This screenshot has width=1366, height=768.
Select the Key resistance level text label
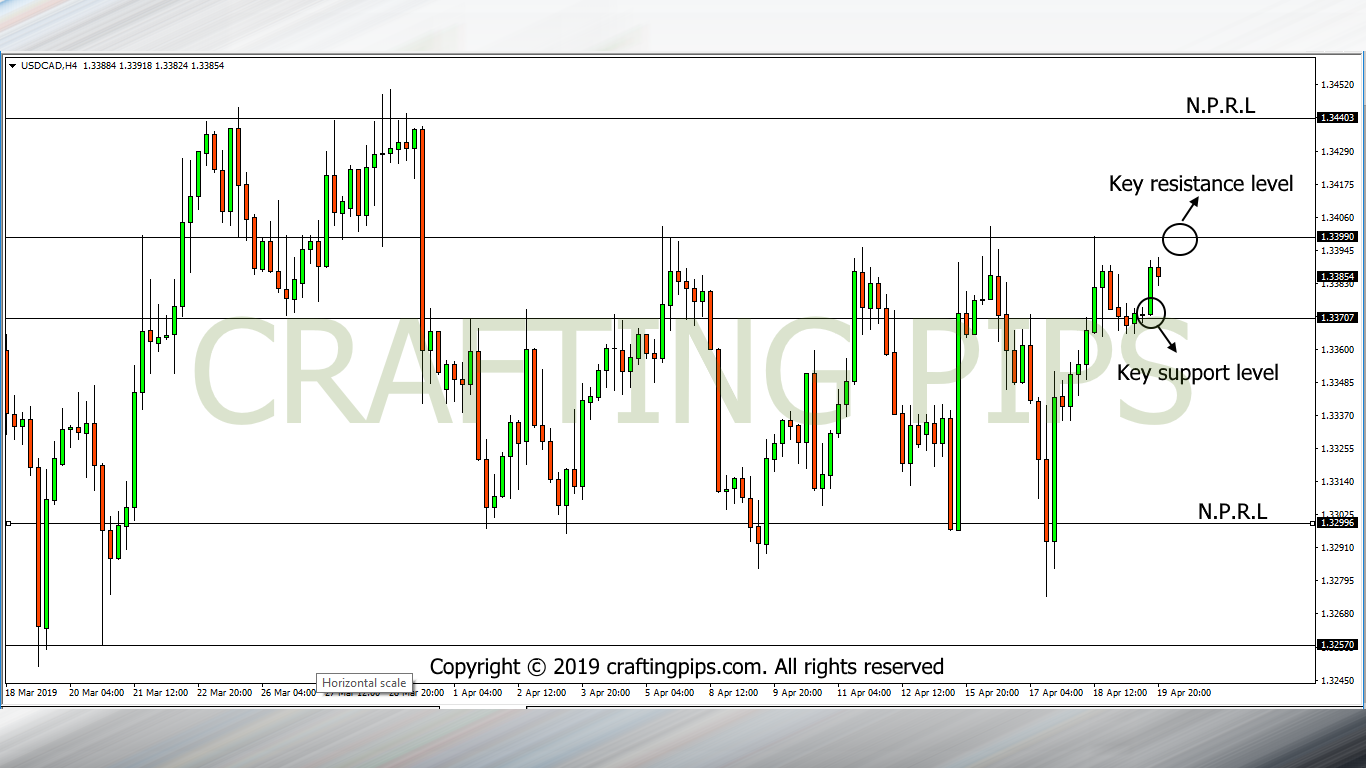[1201, 184]
